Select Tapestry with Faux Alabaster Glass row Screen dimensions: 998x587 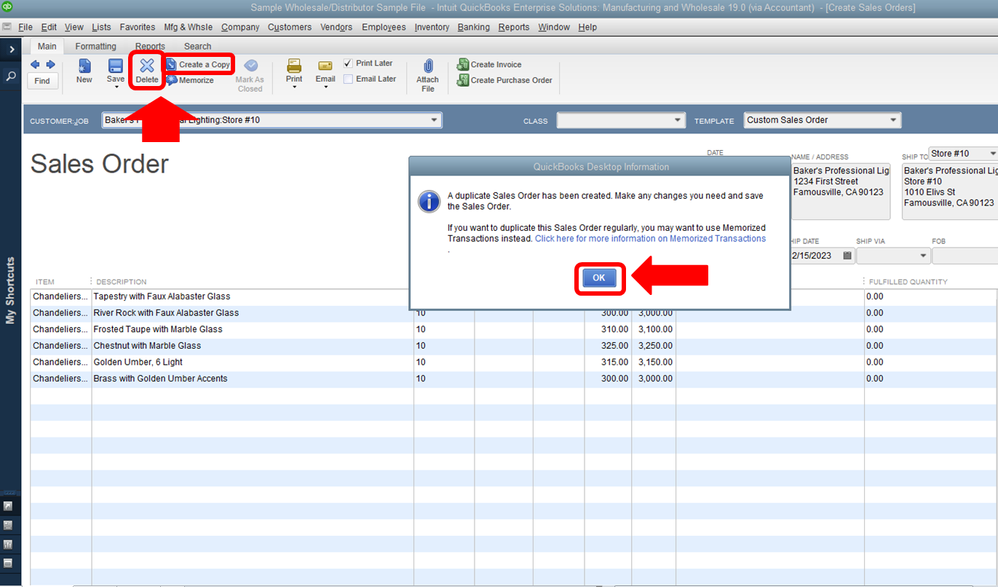[162, 297]
